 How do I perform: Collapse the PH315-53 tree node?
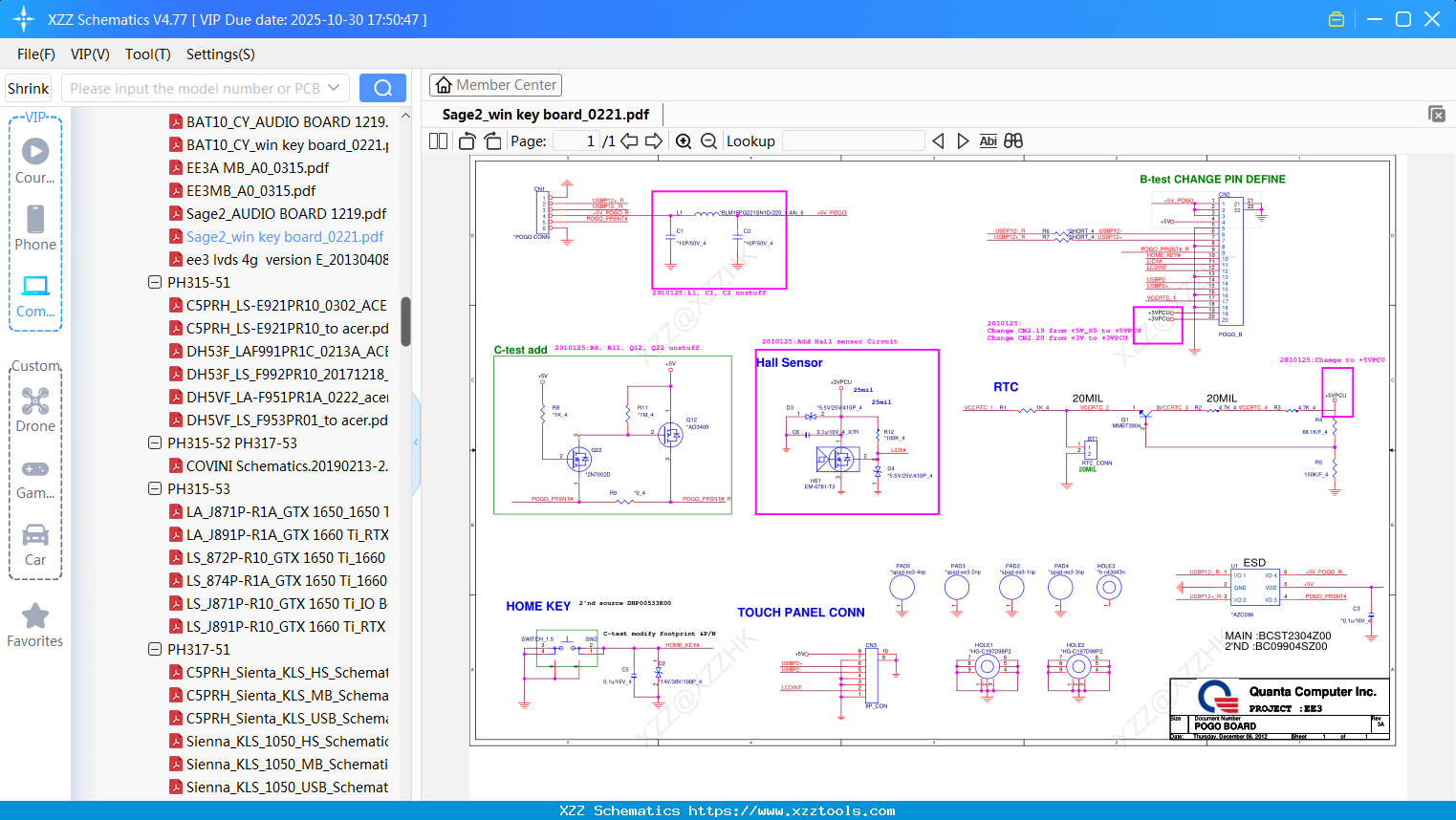(155, 489)
